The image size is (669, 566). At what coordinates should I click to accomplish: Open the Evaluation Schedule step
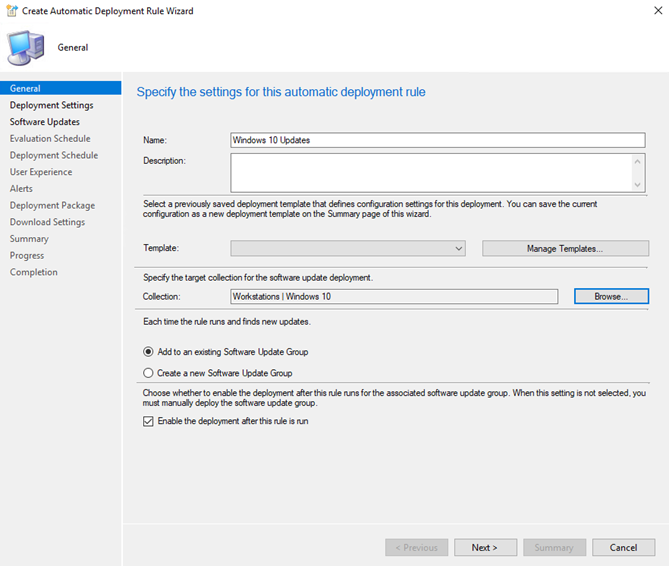click(50, 139)
